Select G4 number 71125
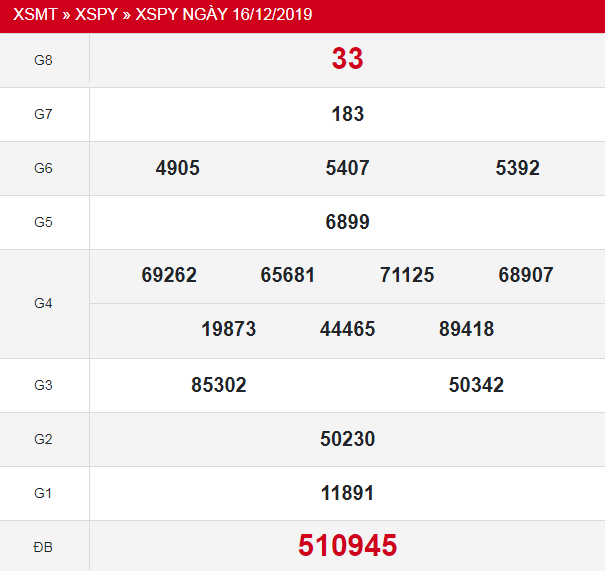The height and width of the screenshot is (571, 605). 407,275
